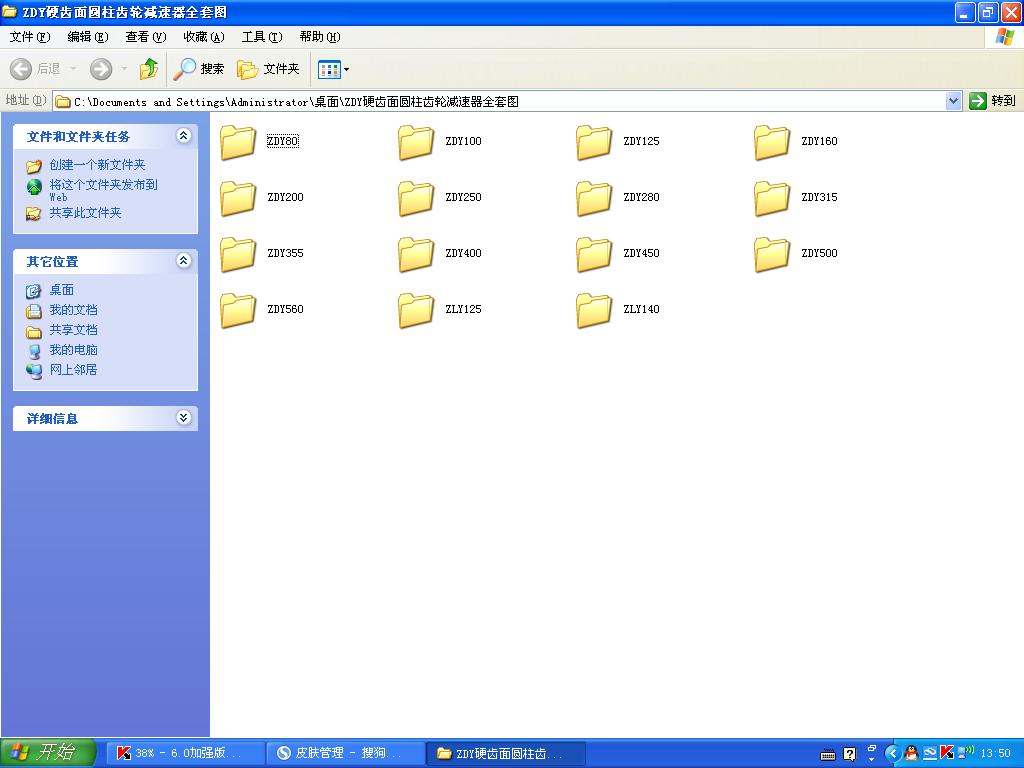Click the keyboard icon in the system tray
The width and height of the screenshot is (1024, 768).
(827, 755)
